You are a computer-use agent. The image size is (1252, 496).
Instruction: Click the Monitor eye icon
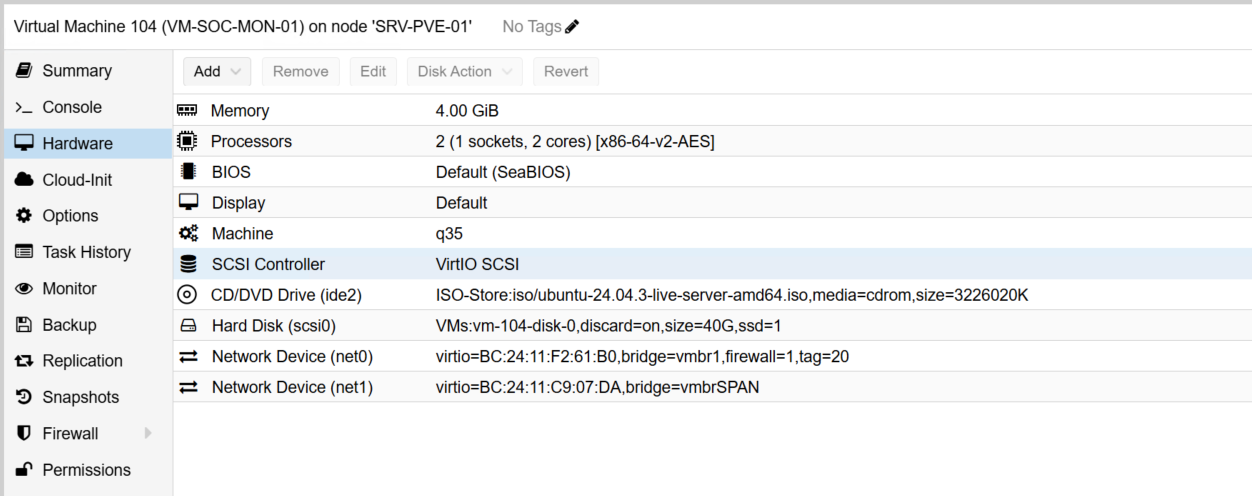[24, 289]
